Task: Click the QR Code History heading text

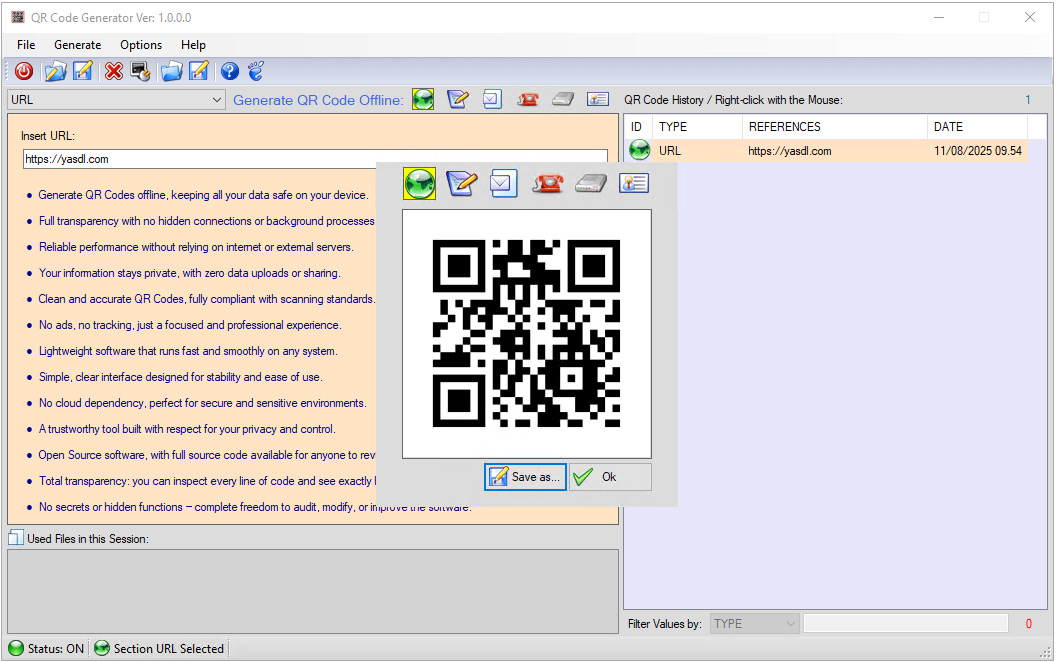Action: [733, 100]
